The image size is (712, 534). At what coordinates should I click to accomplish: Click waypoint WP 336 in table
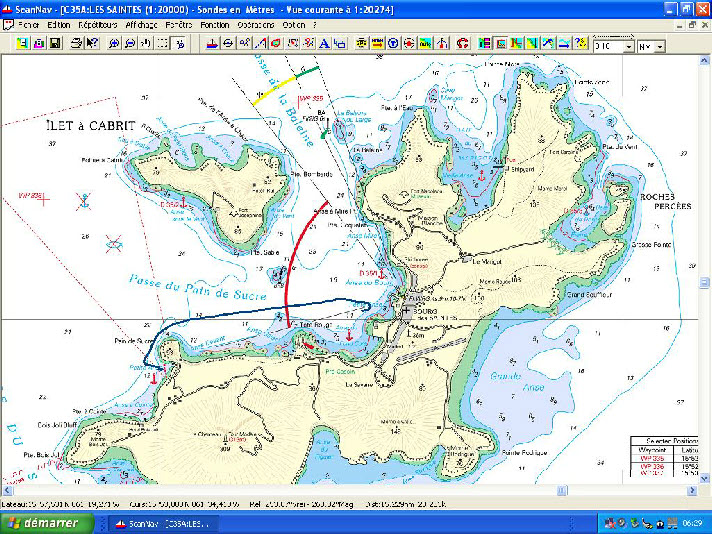(651, 466)
